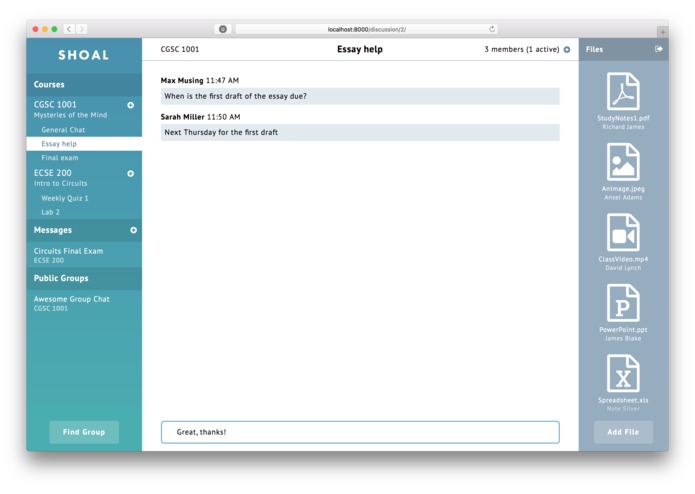Open the AnImage.jpeg file icon
Viewport: 695px width, 494px height.
coord(623,161)
